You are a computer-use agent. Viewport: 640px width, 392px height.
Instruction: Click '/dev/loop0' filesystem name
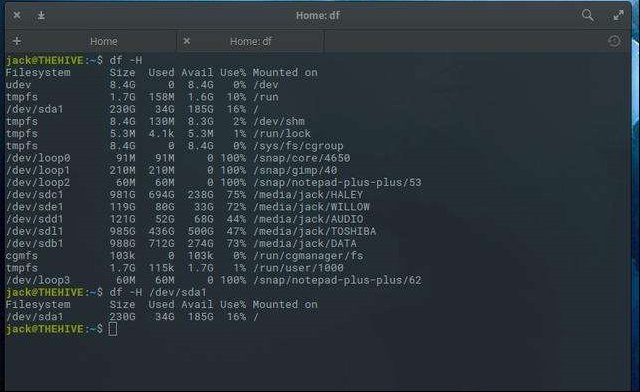tap(38, 158)
